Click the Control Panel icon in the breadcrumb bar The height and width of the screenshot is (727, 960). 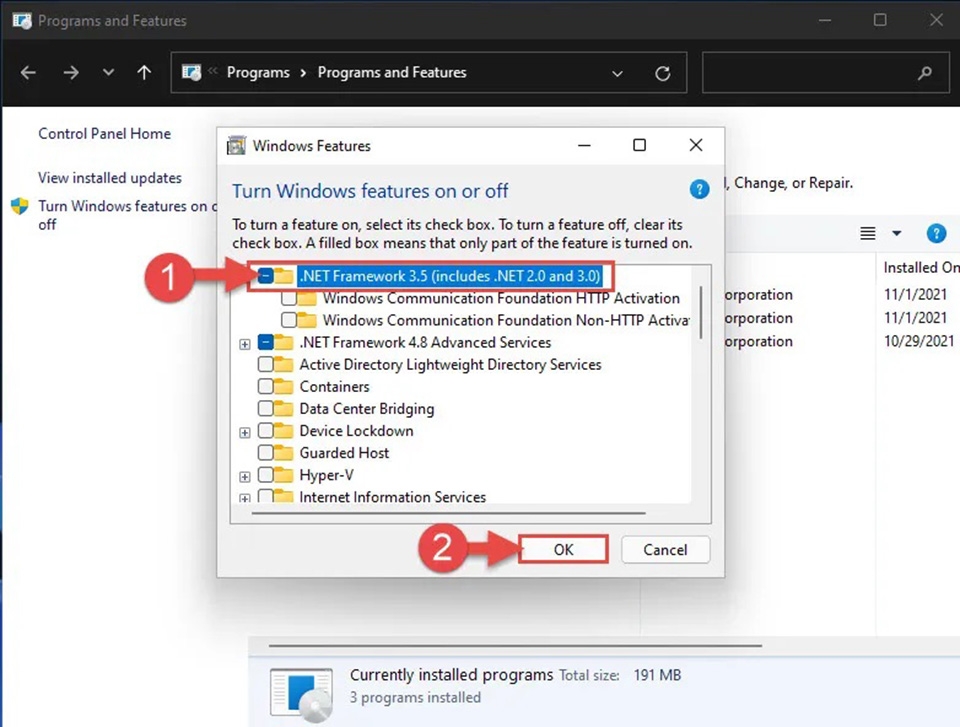[191, 72]
